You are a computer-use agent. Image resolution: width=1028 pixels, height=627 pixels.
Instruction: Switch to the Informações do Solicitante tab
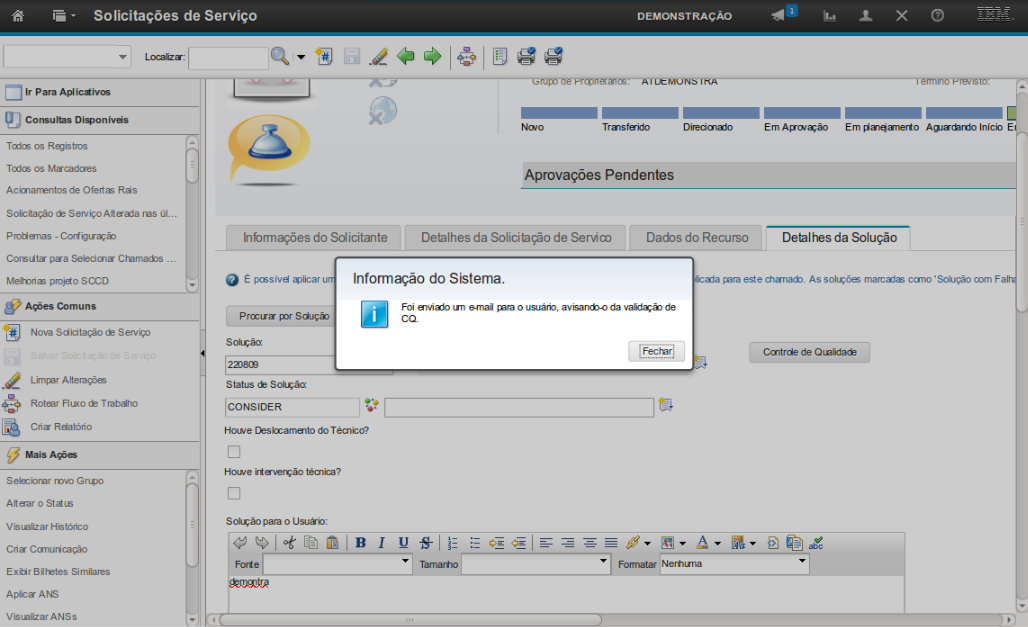314,238
